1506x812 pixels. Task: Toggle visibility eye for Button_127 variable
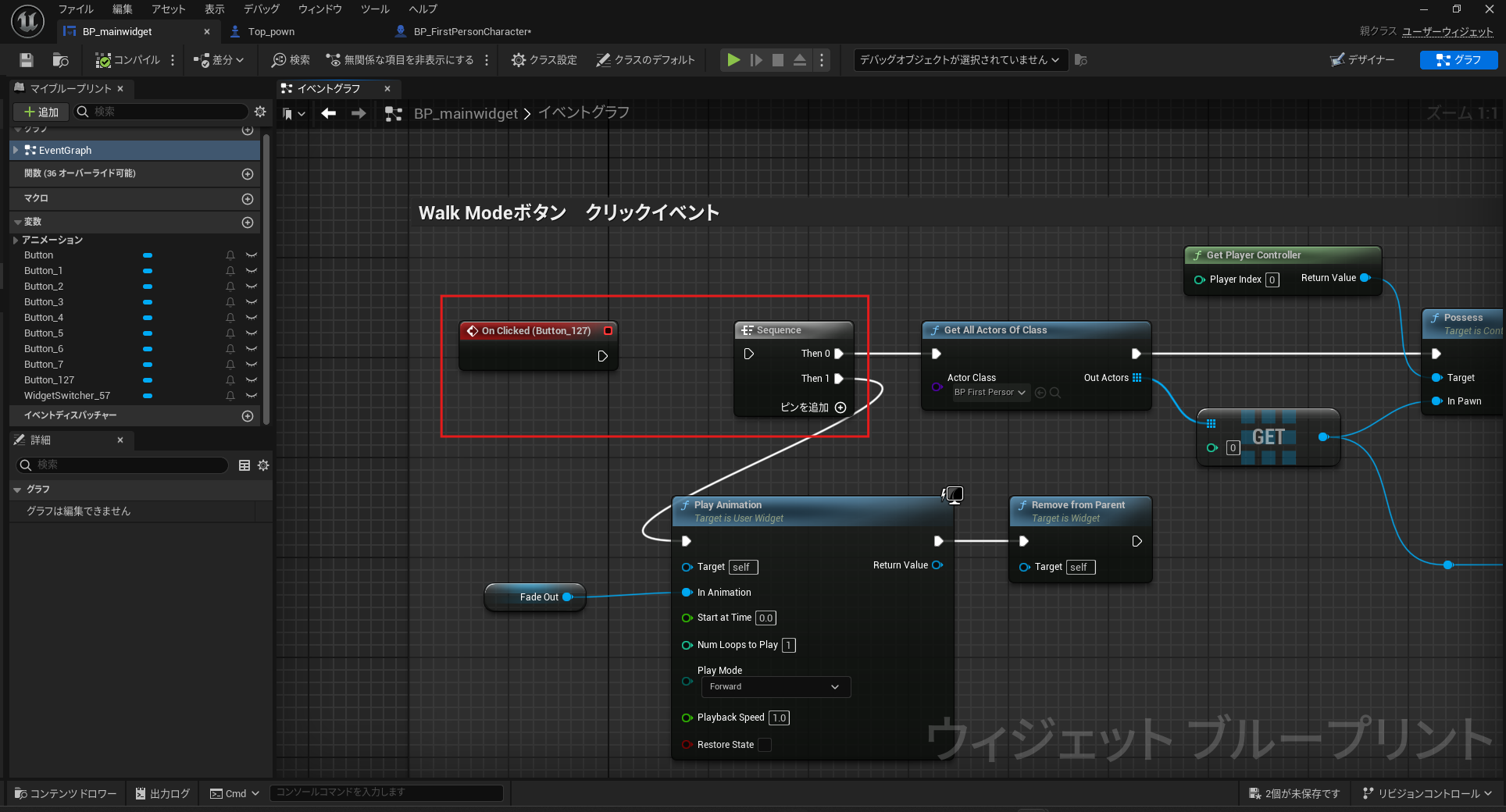point(252,380)
